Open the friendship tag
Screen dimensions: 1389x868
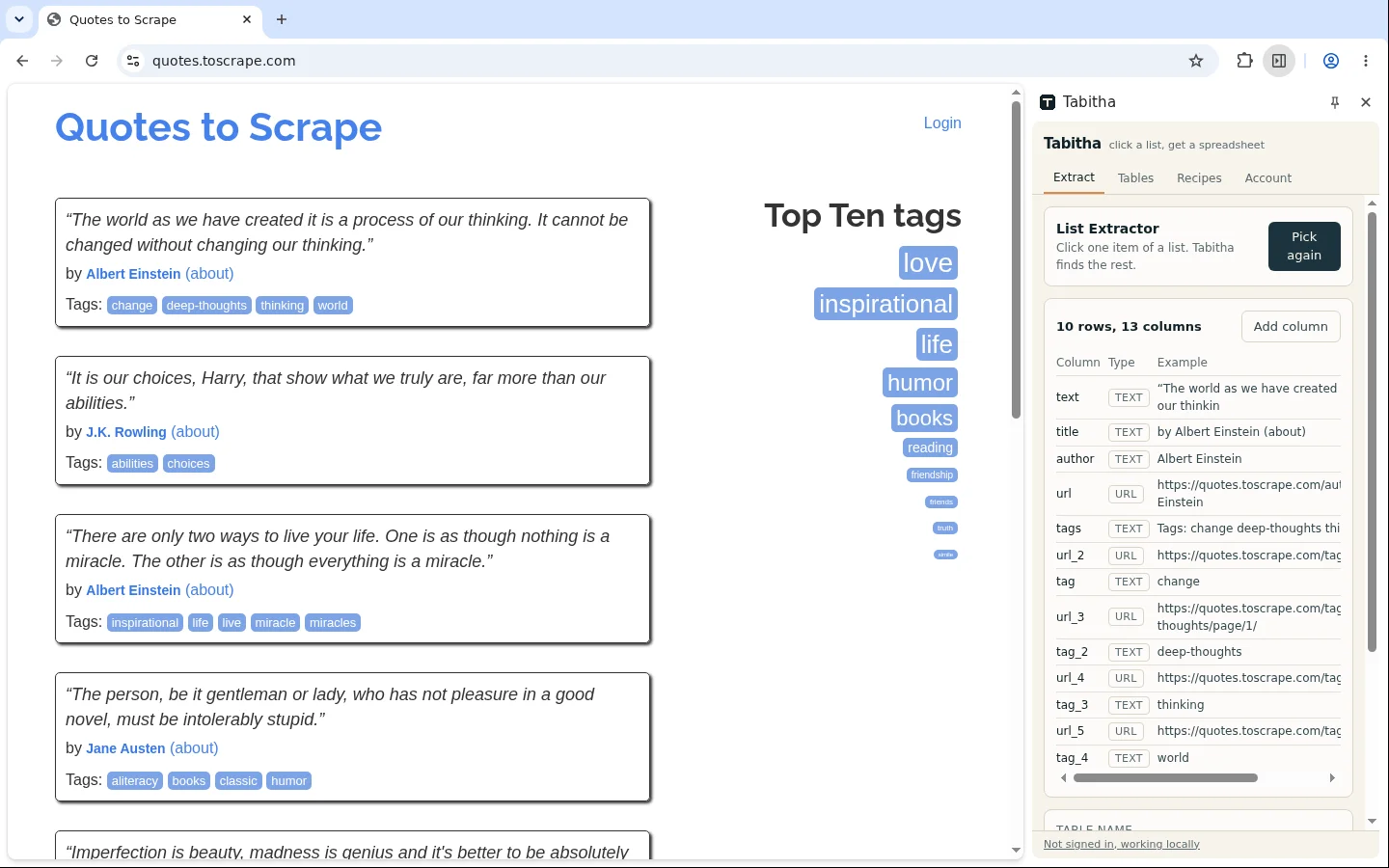point(932,475)
